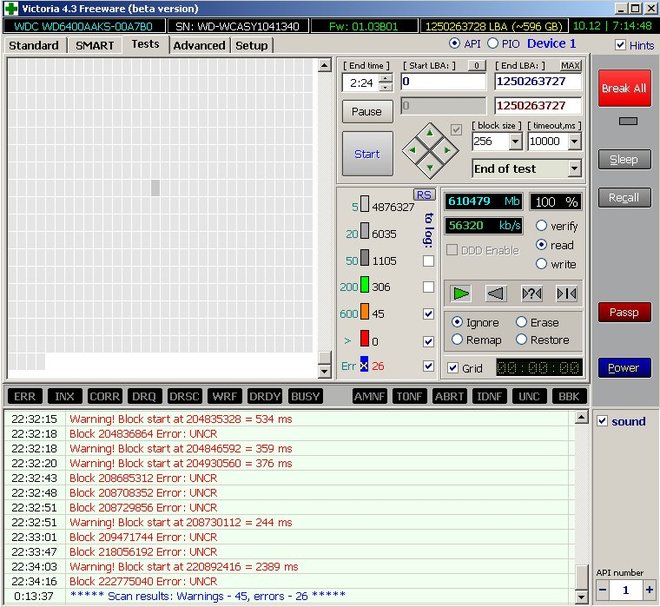Open the block size dropdown

point(515,142)
